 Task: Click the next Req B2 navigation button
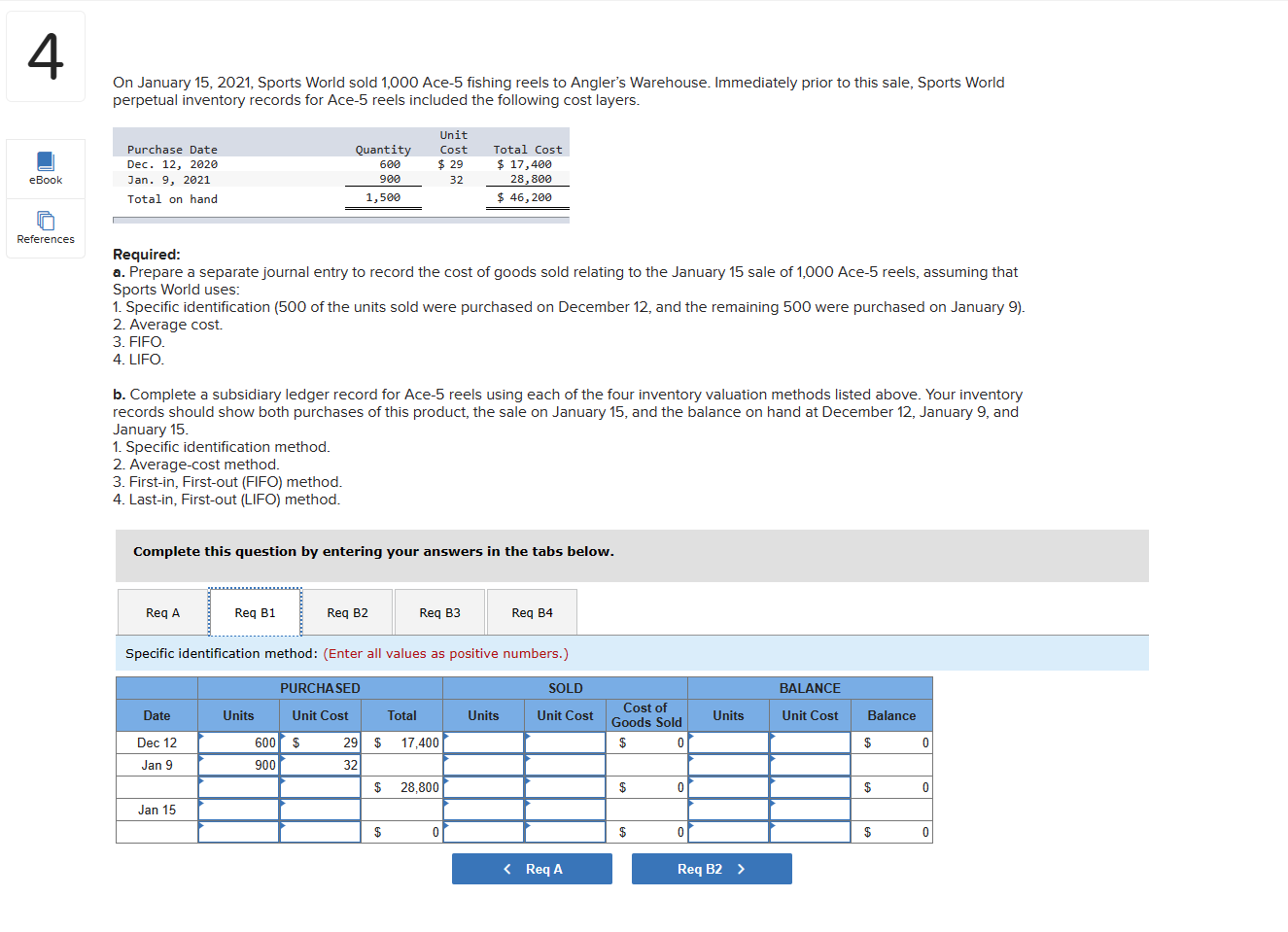[712, 869]
